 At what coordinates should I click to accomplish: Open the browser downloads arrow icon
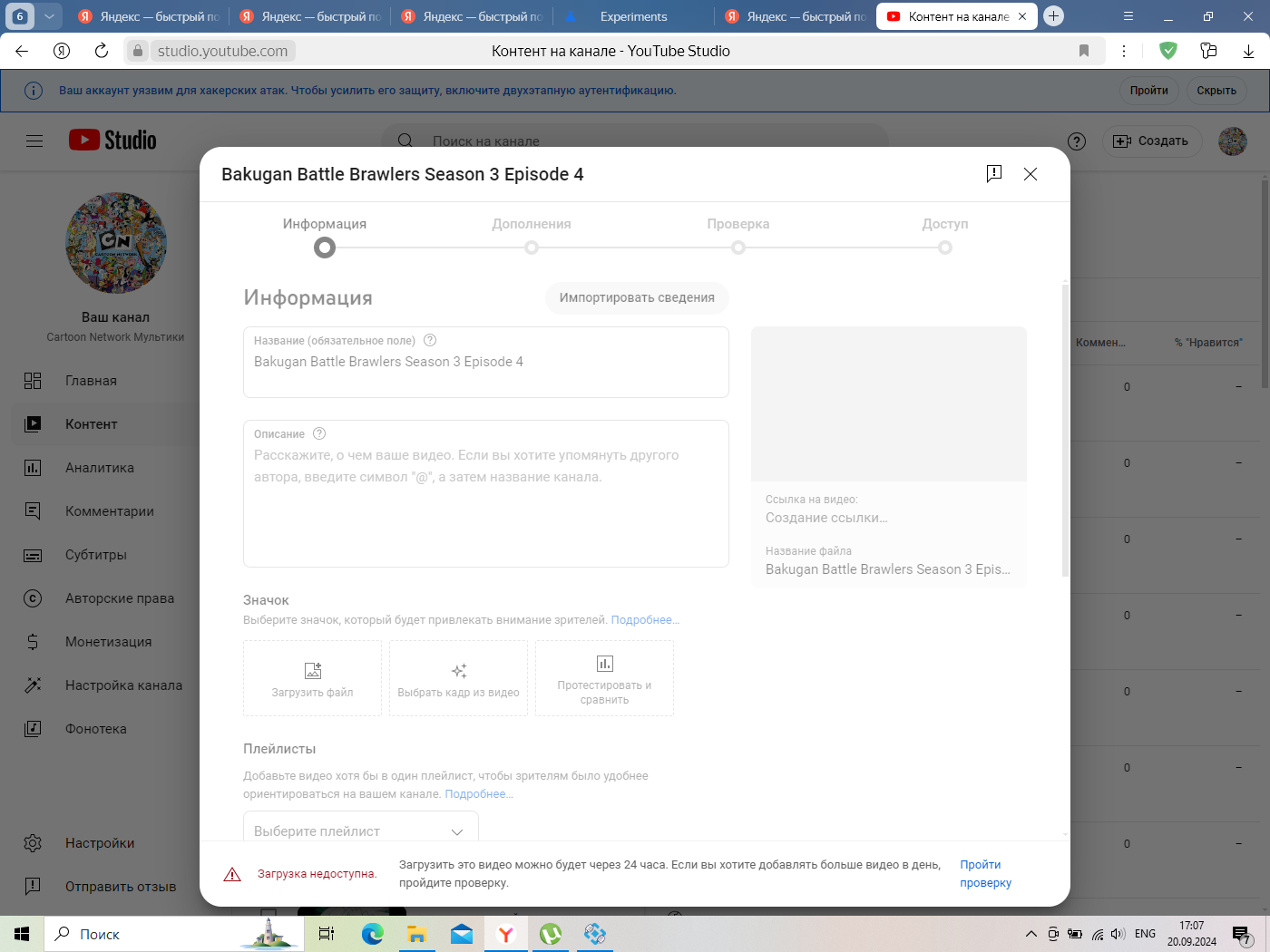(1248, 51)
